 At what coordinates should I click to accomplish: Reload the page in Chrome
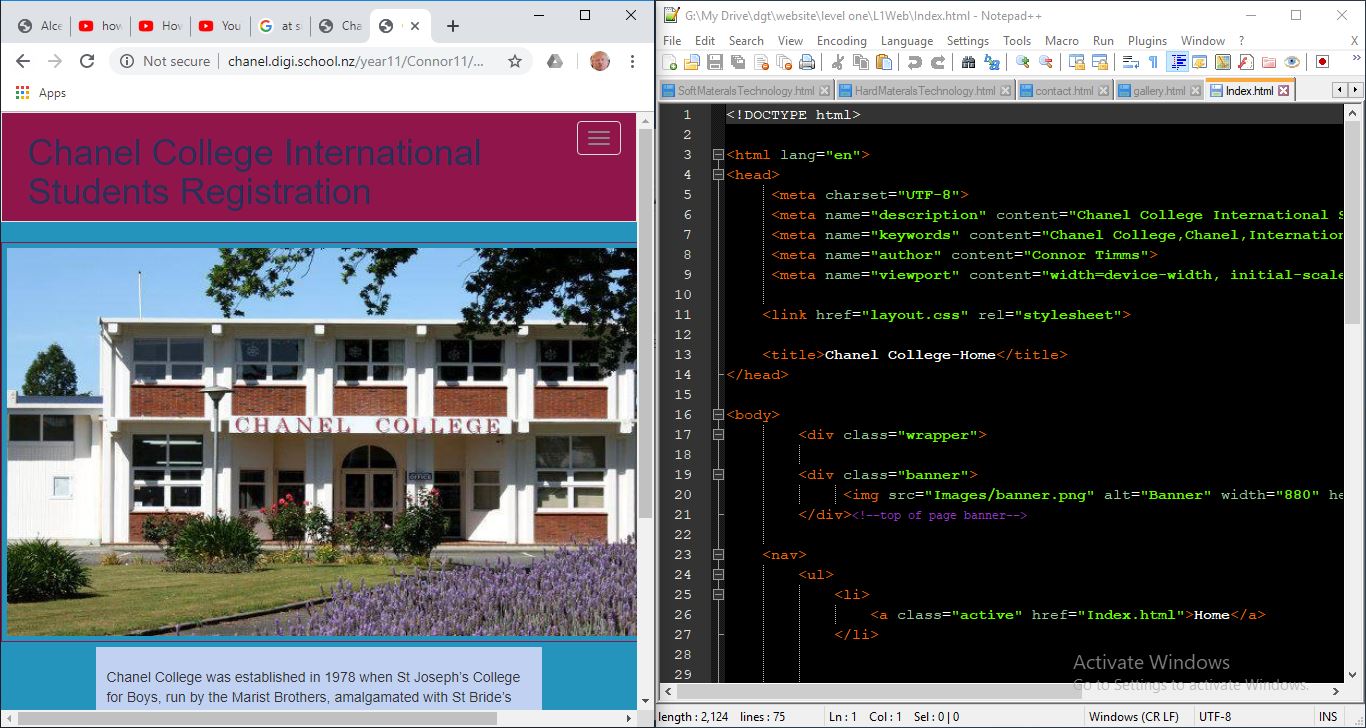pos(87,61)
